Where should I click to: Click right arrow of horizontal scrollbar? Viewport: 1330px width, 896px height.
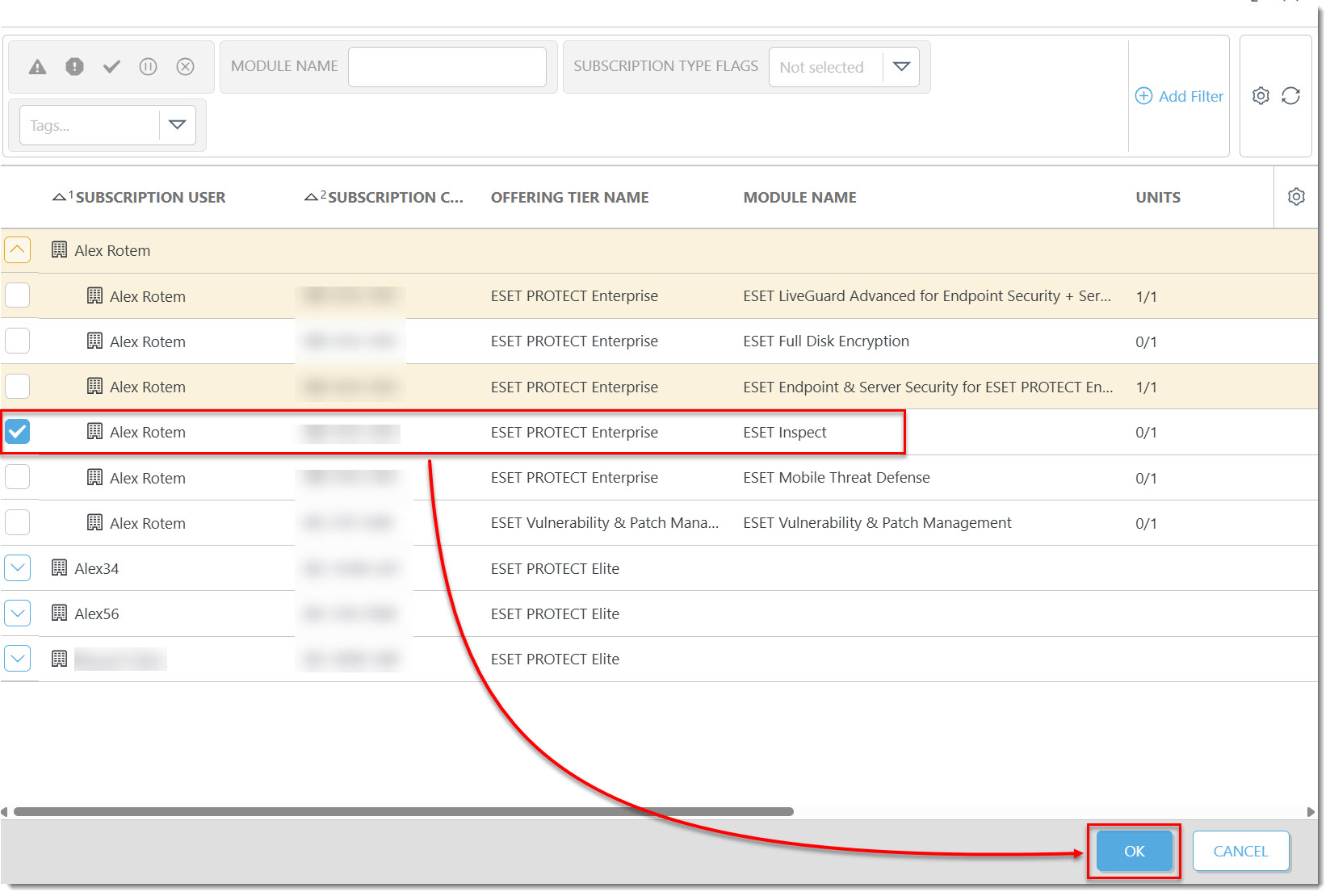[1311, 811]
